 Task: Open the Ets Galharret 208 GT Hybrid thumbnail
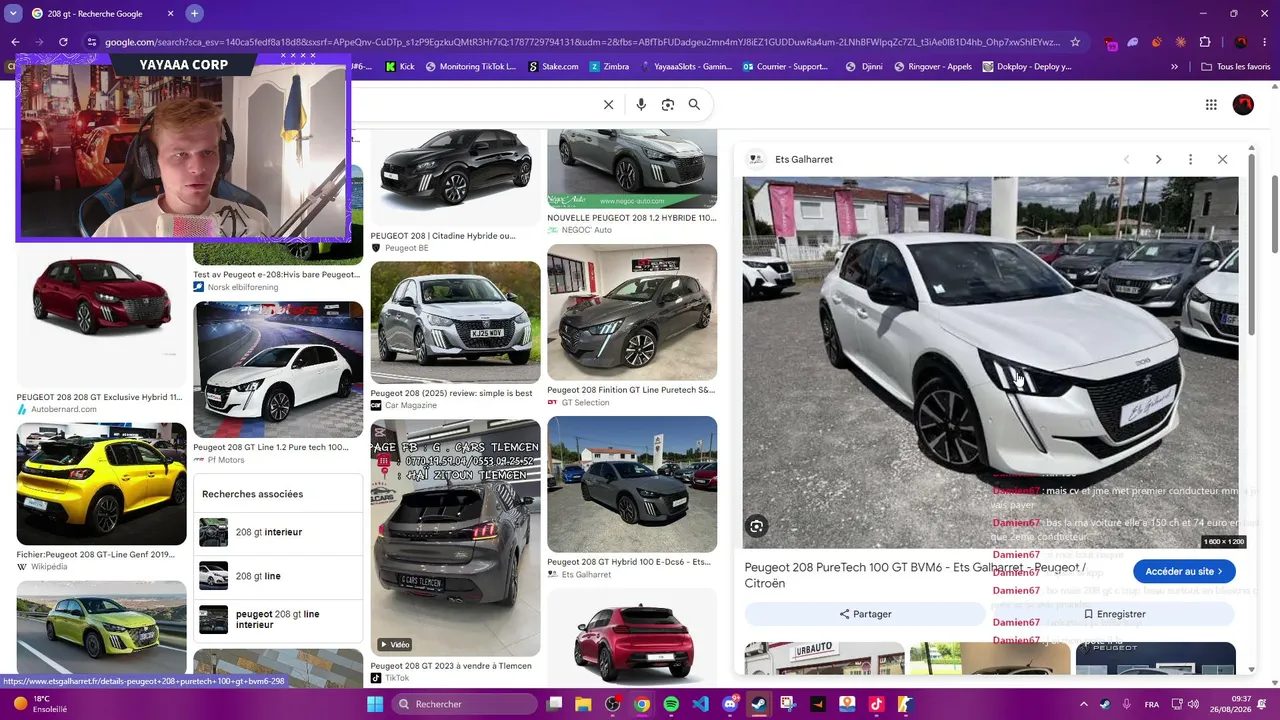pos(632,484)
